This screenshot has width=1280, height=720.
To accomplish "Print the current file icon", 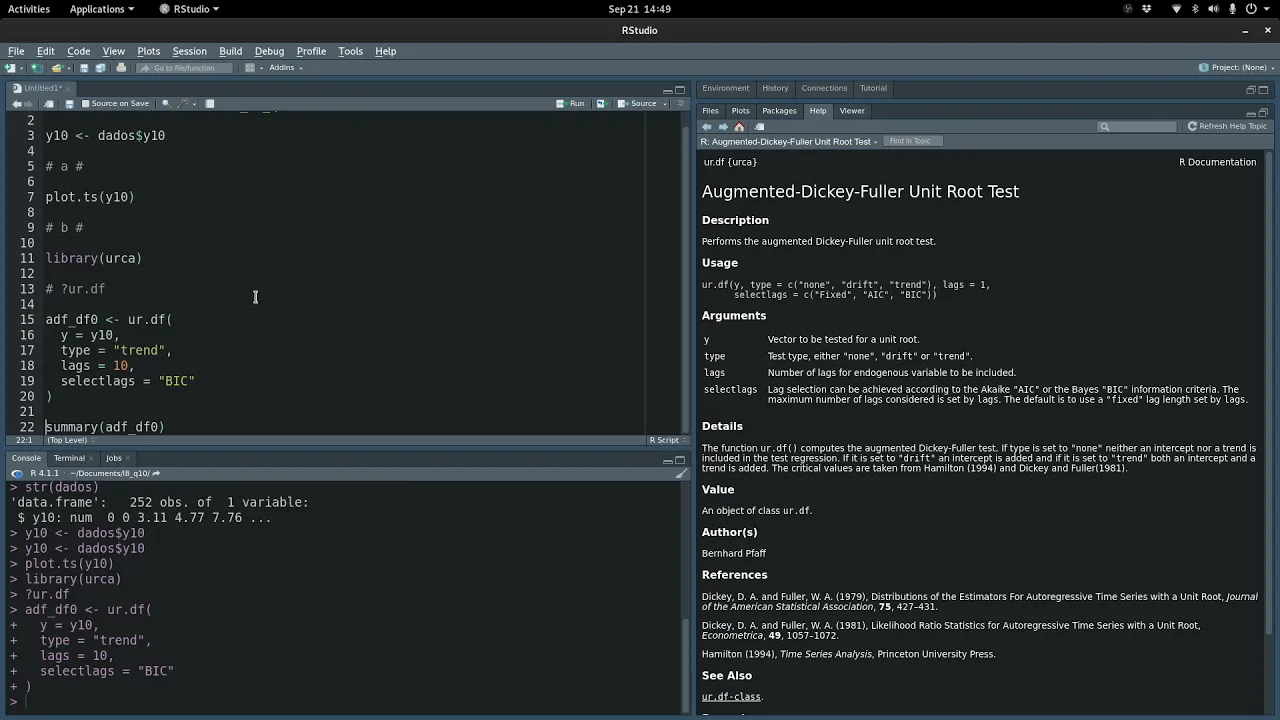I will click(x=121, y=68).
